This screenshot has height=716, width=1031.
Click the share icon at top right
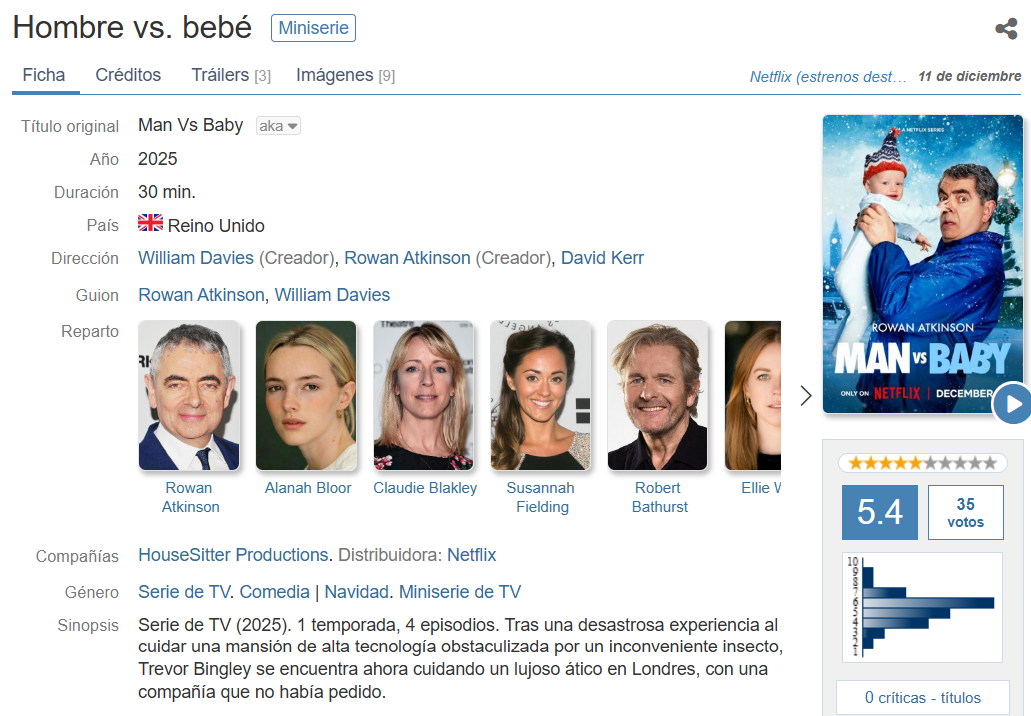tap(1006, 28)
